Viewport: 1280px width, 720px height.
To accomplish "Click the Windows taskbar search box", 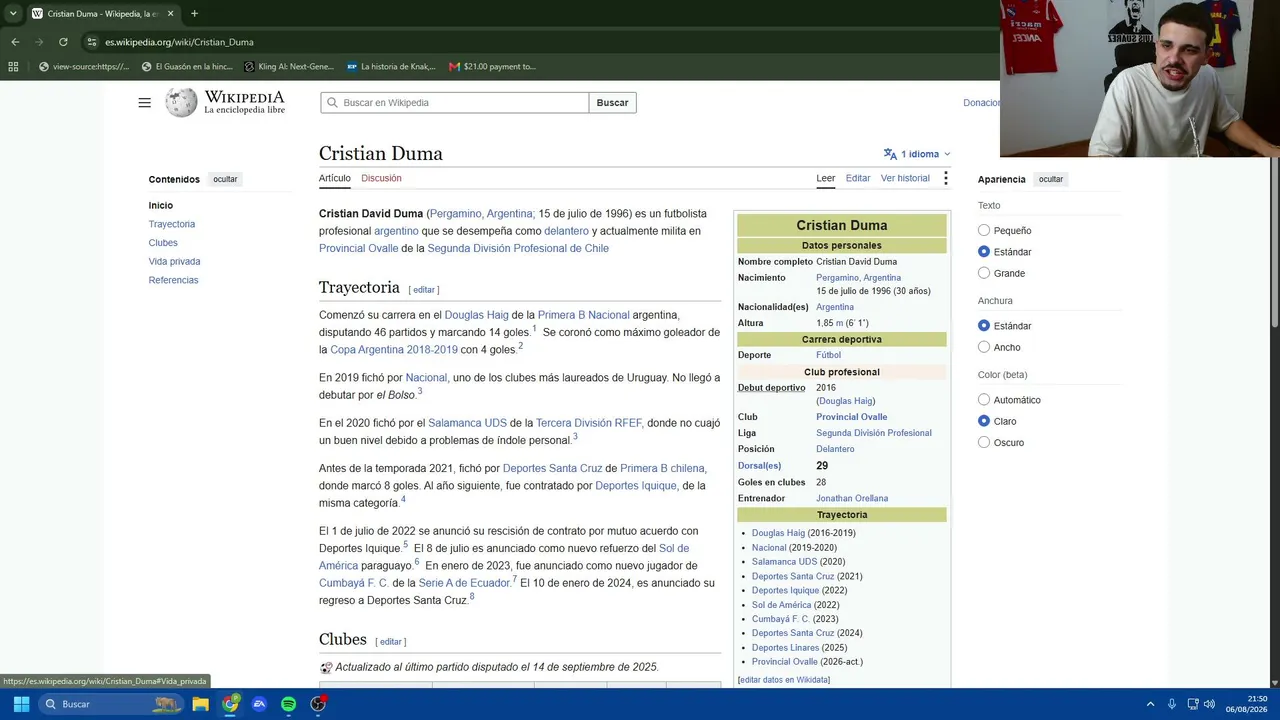I will pos(112,704).
